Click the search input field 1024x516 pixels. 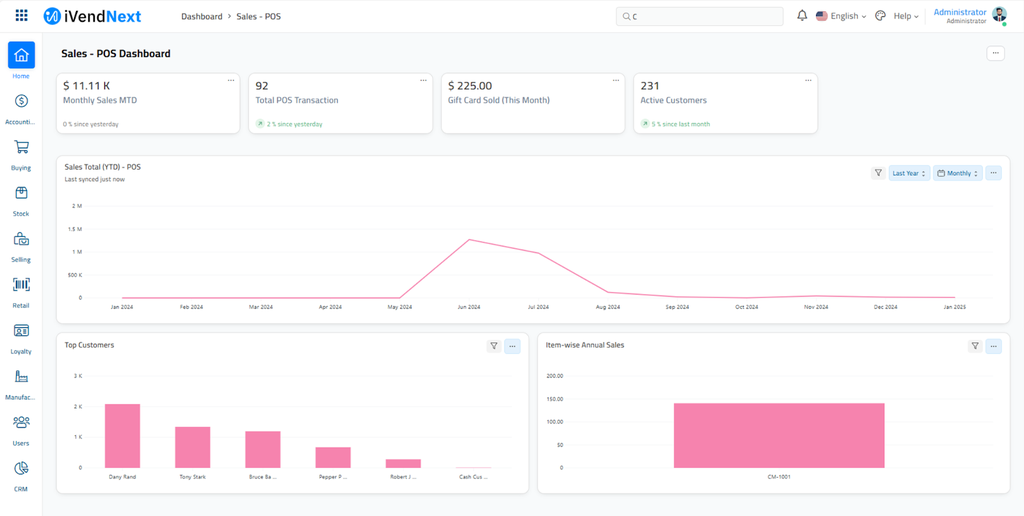(x=700, y=16)
